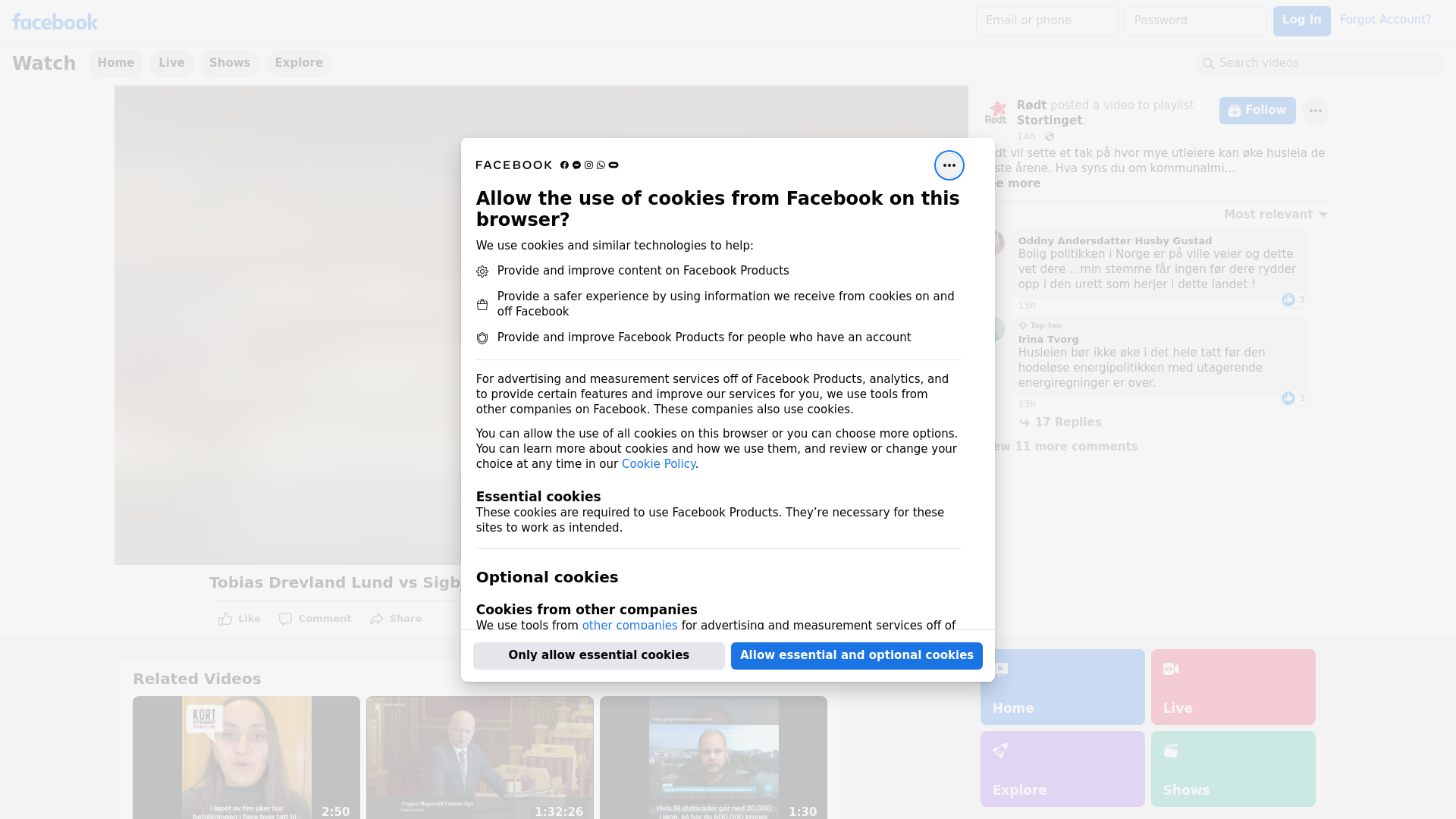1456x819 pixels.
Task: Open the other companies link
Action: pyautogui.click(x=629, y=626)
